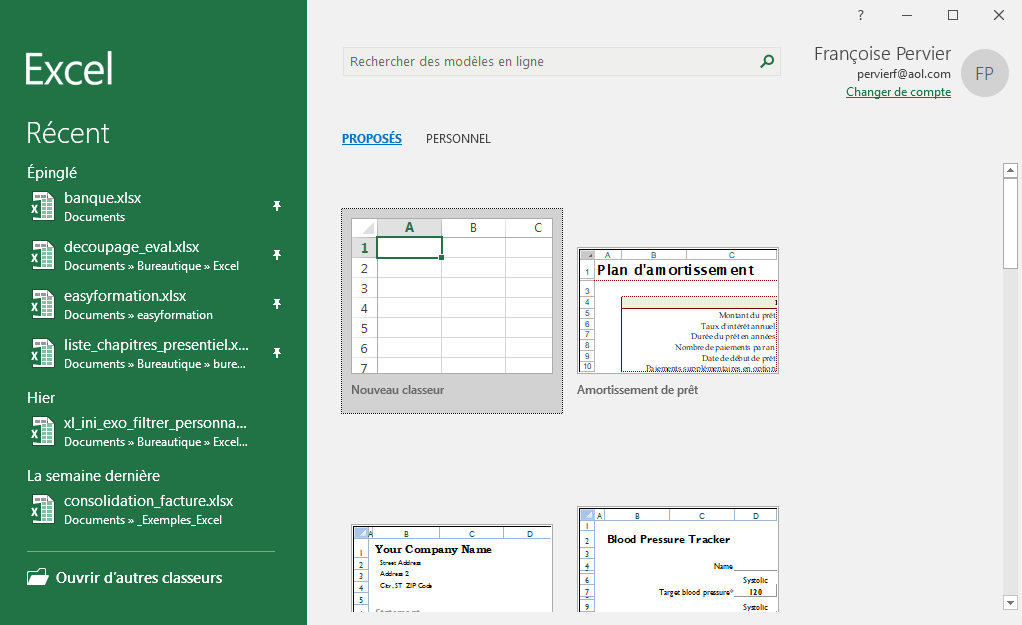
Task: Open the Blood Pressure Tracker template
Action: (x=678, y=558)
